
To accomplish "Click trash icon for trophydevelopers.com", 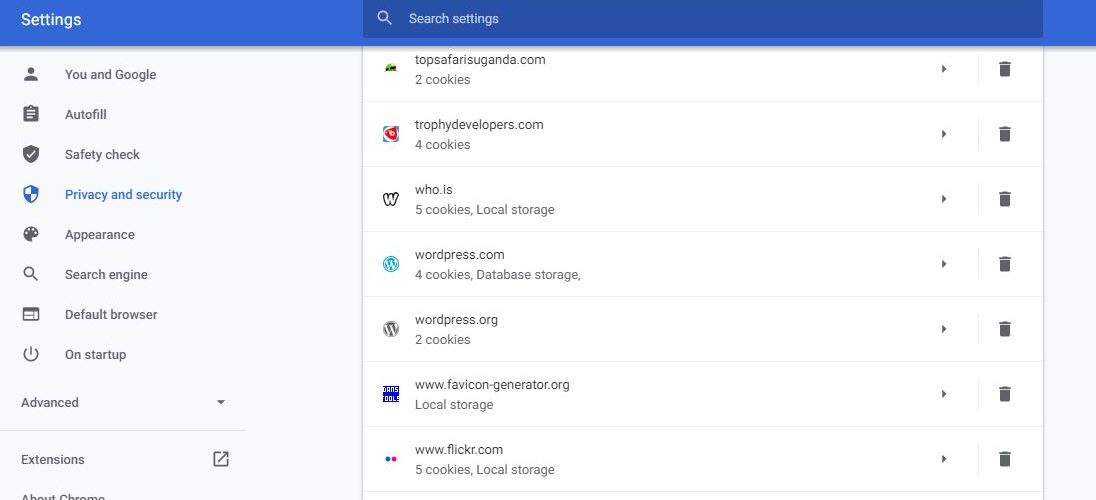I will 1004,134.
